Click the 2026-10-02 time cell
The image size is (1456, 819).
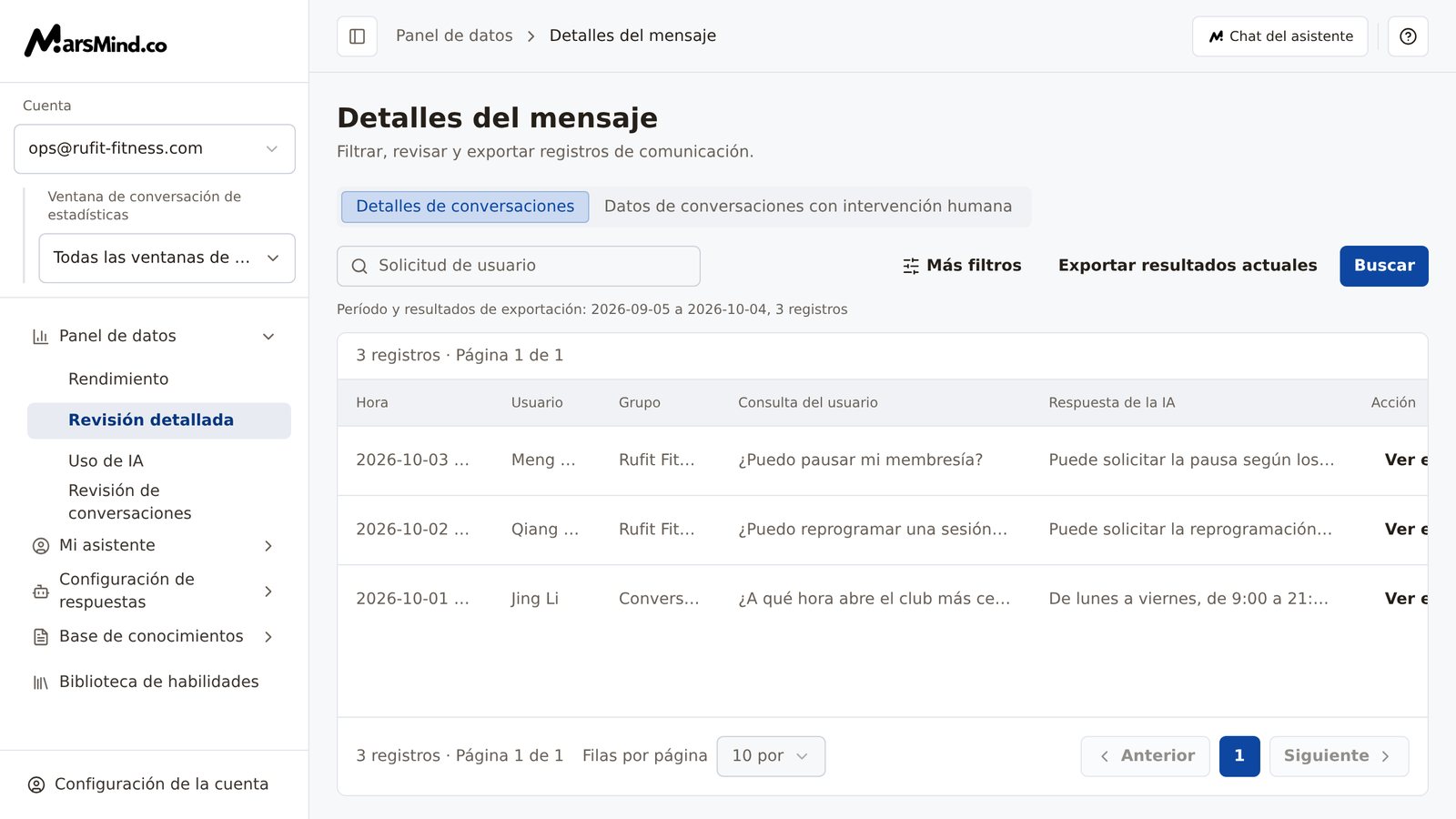[x=412, y=530]
